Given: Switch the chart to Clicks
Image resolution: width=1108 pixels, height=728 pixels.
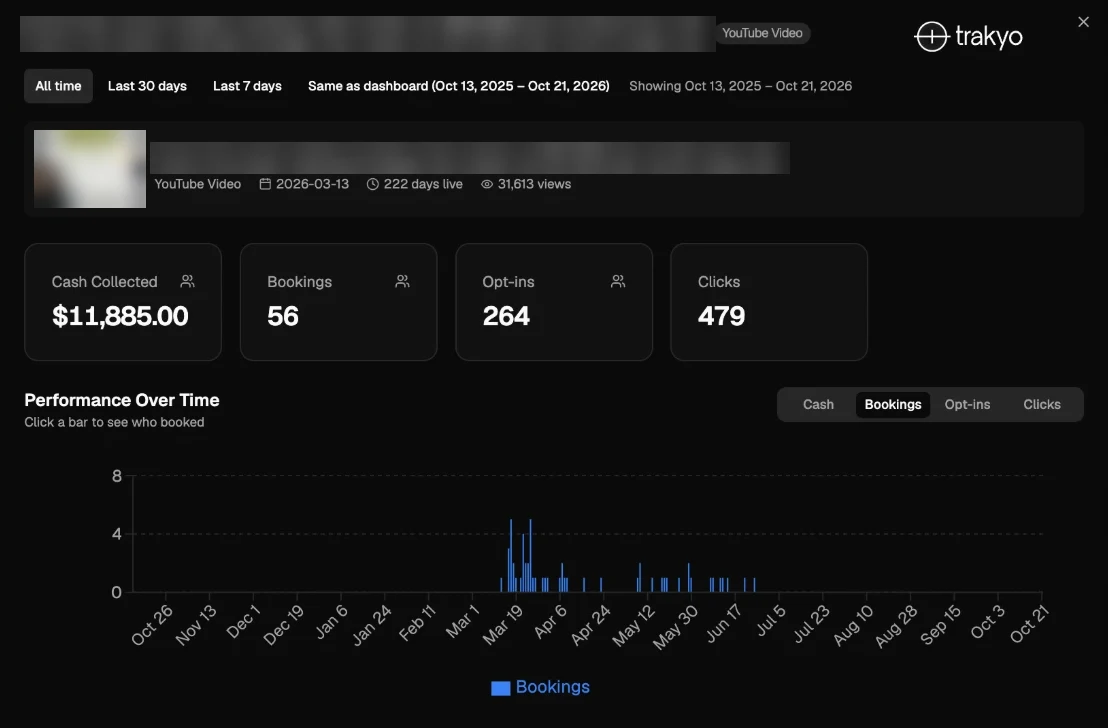Looking at the screenshot, I should point(1042,404).
